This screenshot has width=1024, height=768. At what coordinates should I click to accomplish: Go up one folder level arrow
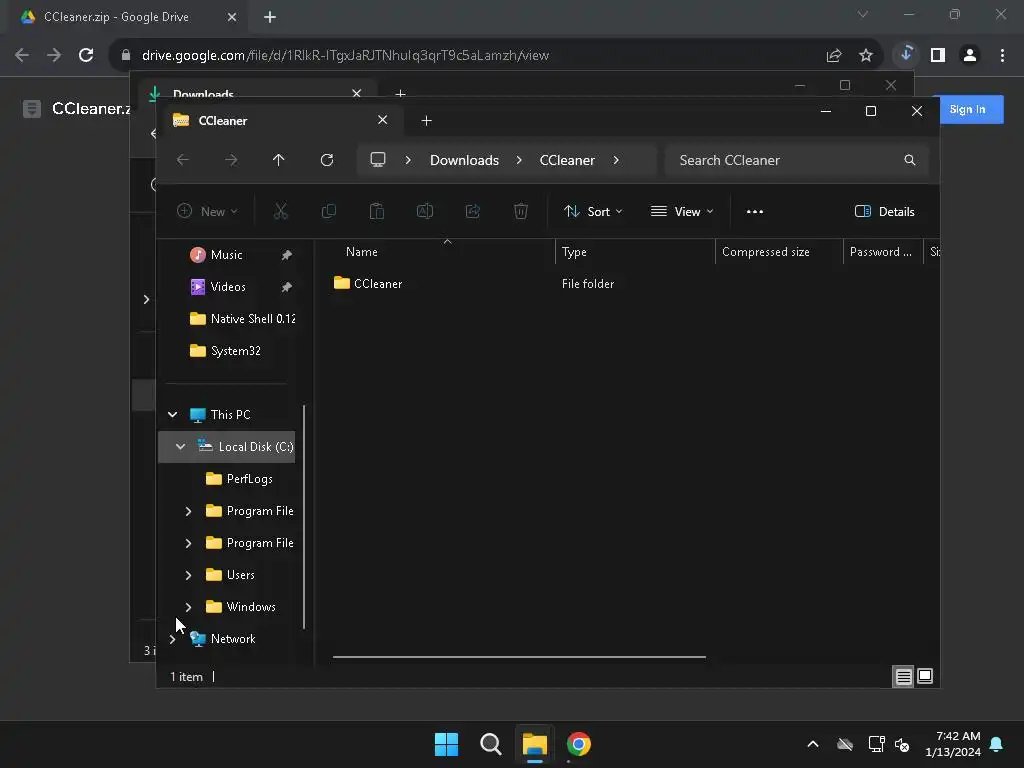click(x=278, y=160)
